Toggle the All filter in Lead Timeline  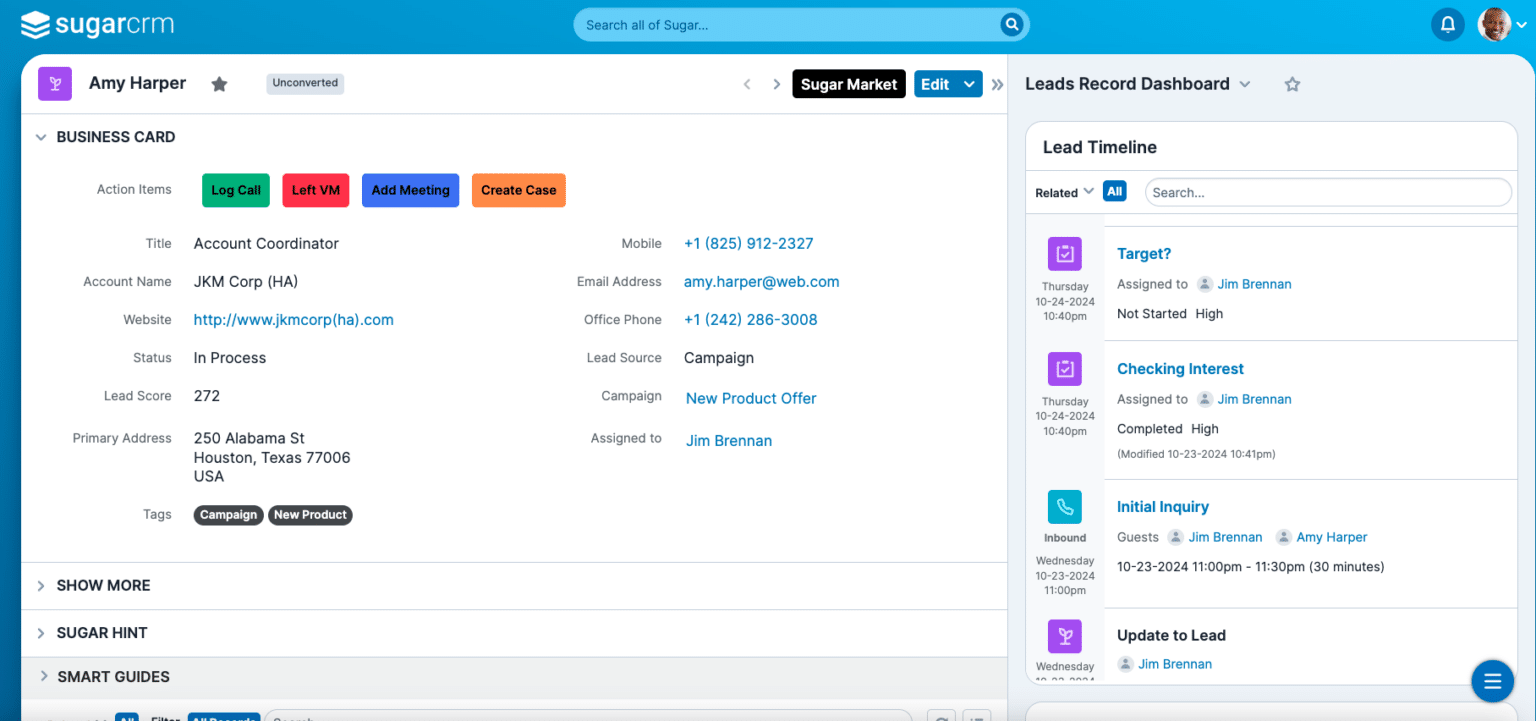[x=1115, y=191]
